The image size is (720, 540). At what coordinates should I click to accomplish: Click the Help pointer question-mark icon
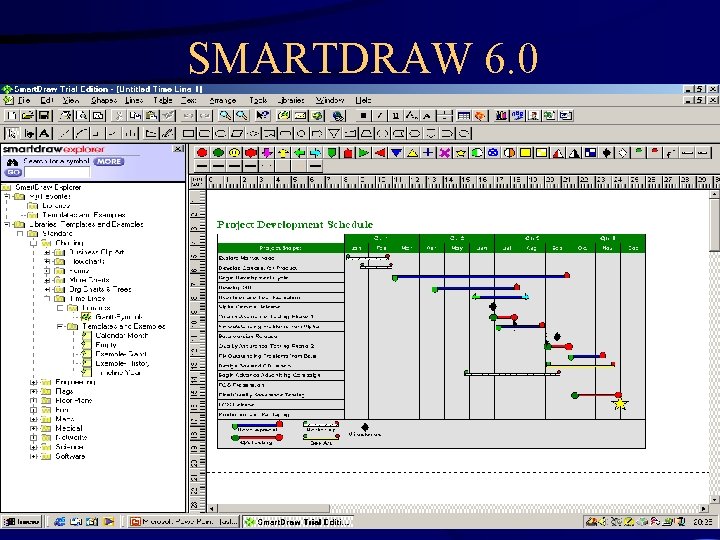[263, 115]
